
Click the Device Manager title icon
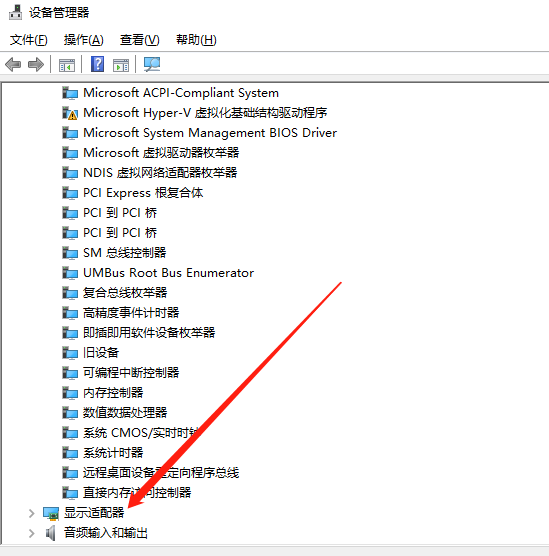pos(15,12)
